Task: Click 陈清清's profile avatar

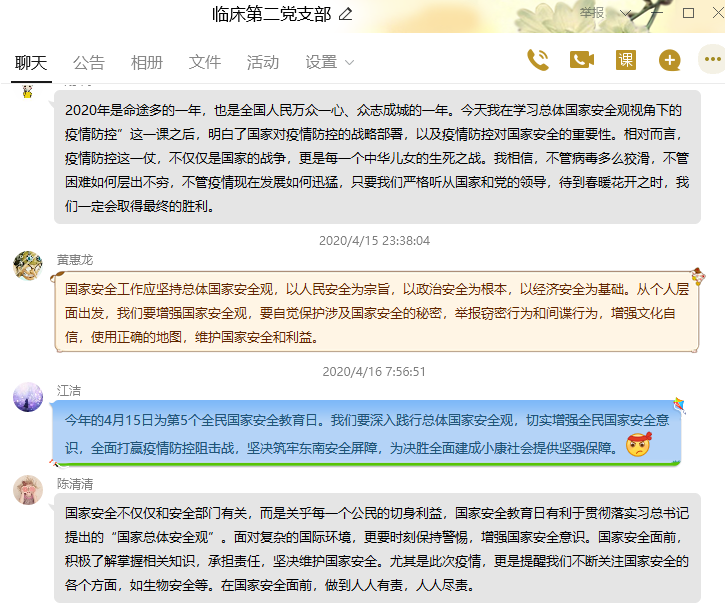Action: coord(27,490)
